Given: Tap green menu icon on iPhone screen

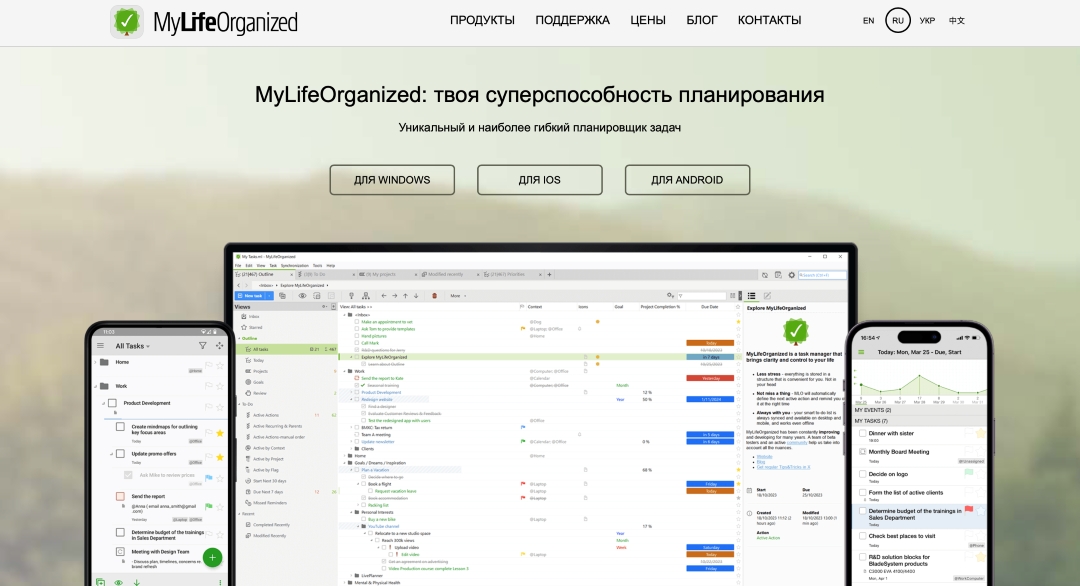Looking at the screenshot, I should (x=861, y=352).
